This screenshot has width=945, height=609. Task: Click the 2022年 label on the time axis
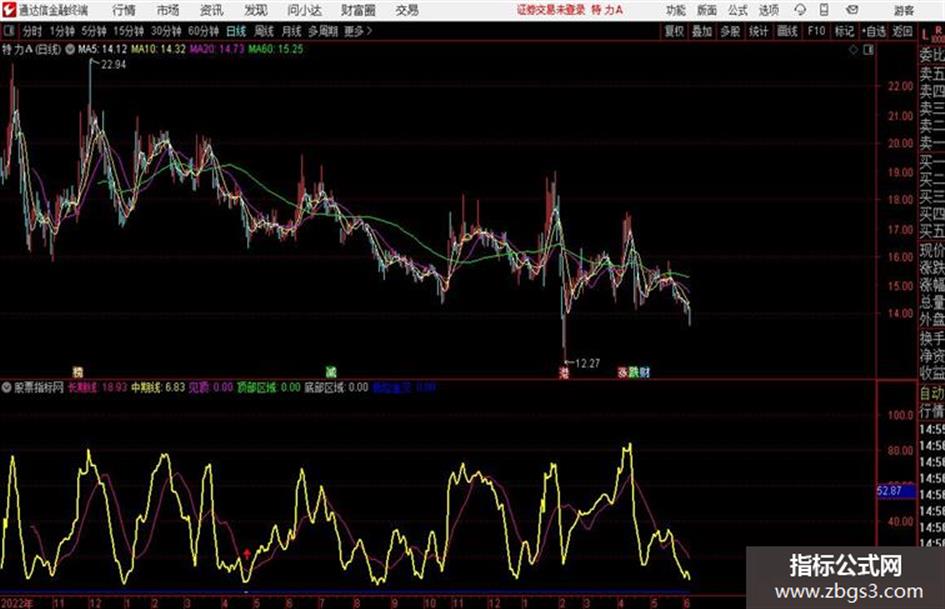(16, 603)
